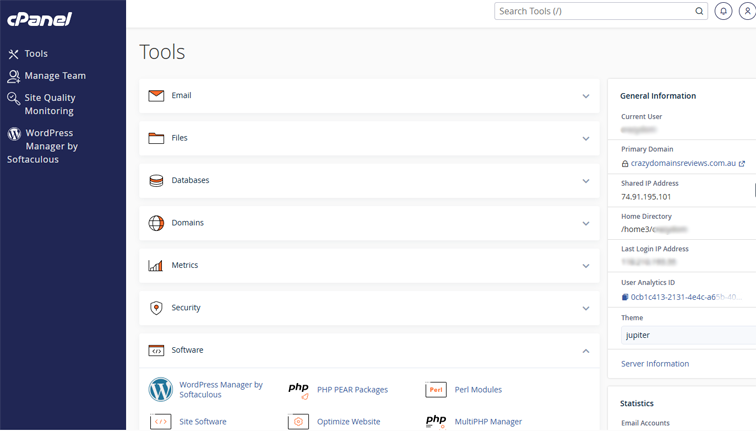Click the WordPress icon in the sidebar
Screen dimensions: 756x431
tap(14, 134)
